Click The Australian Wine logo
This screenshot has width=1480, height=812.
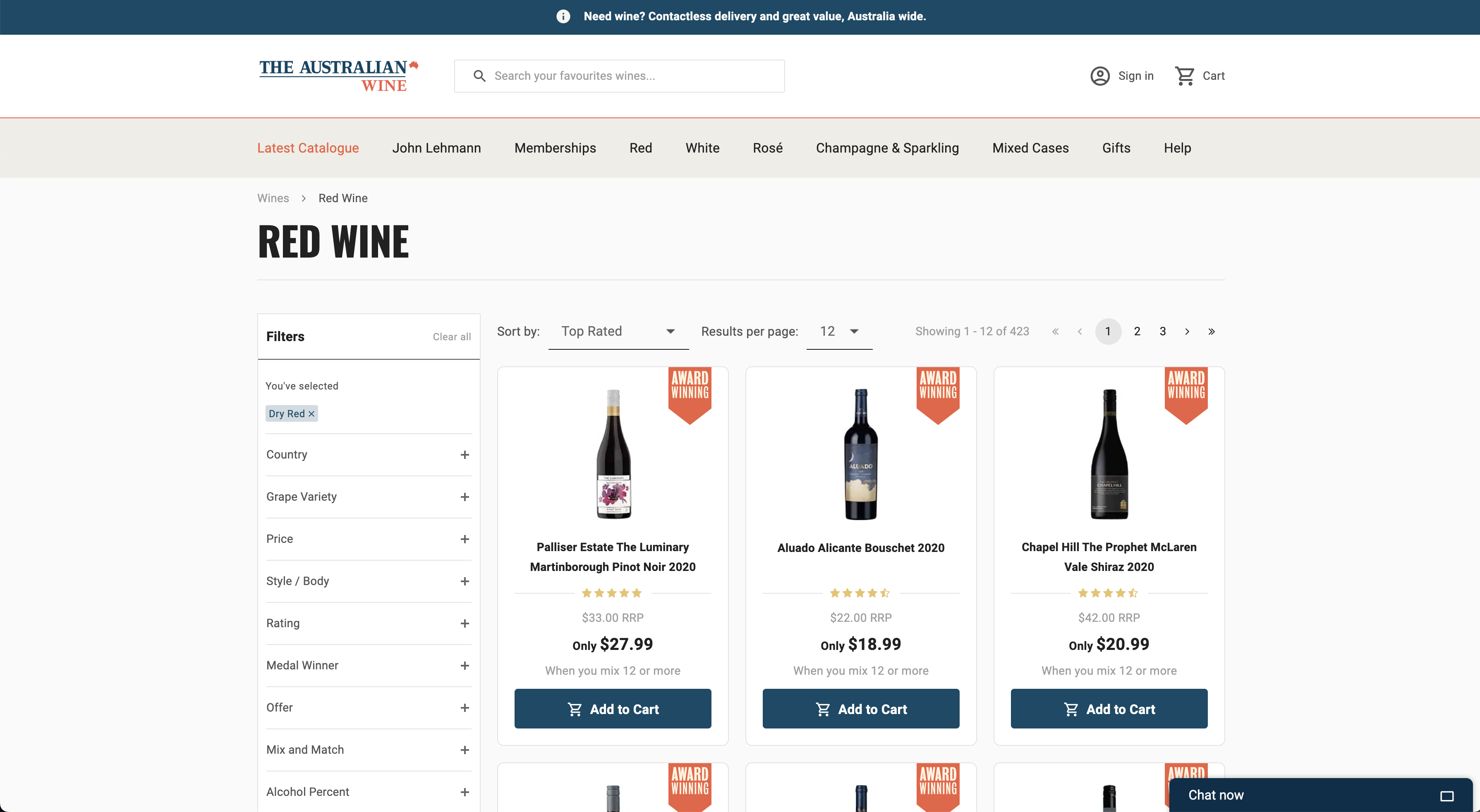click(338, 76)
